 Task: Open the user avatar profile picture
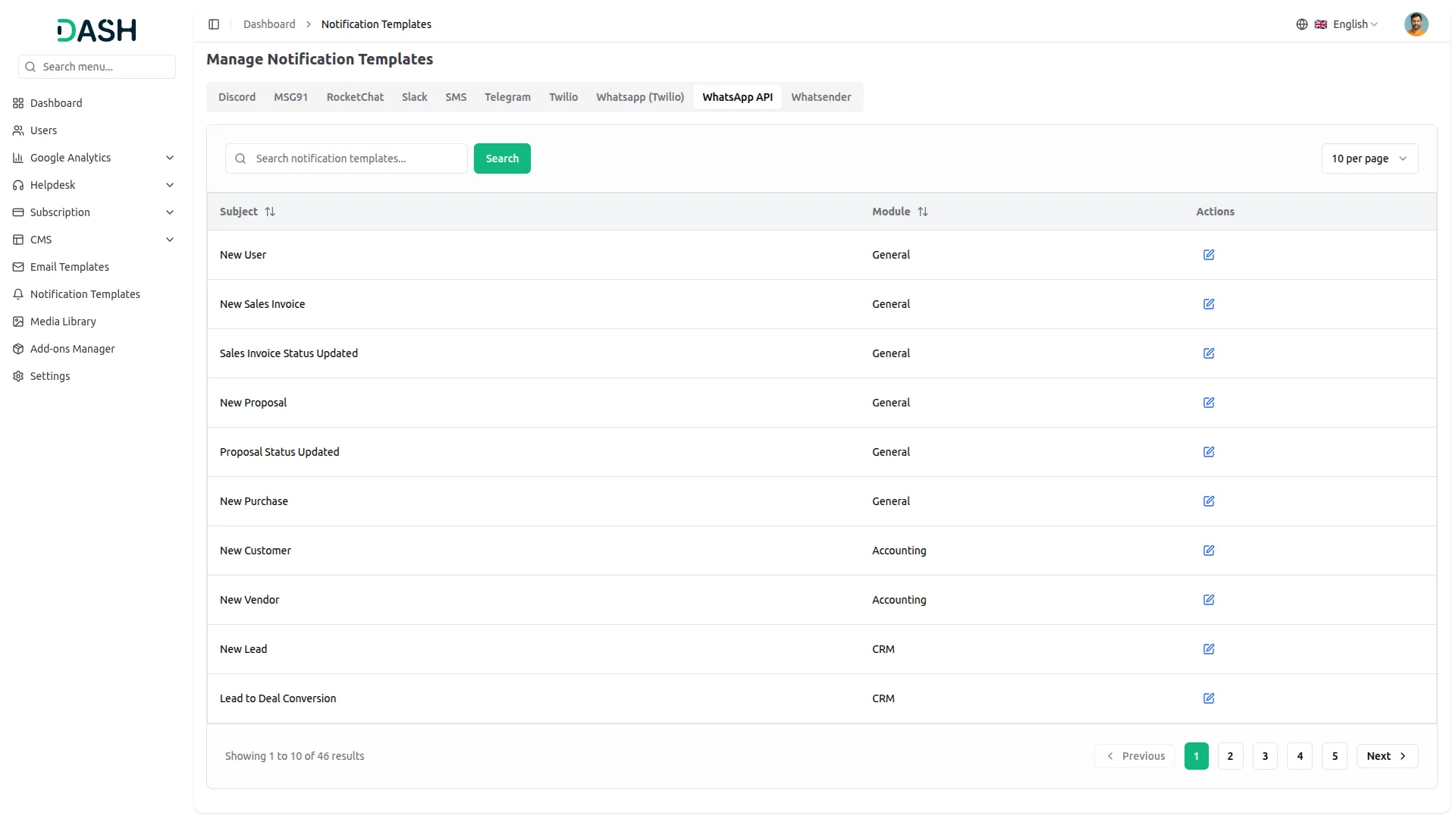[1417, 24]
